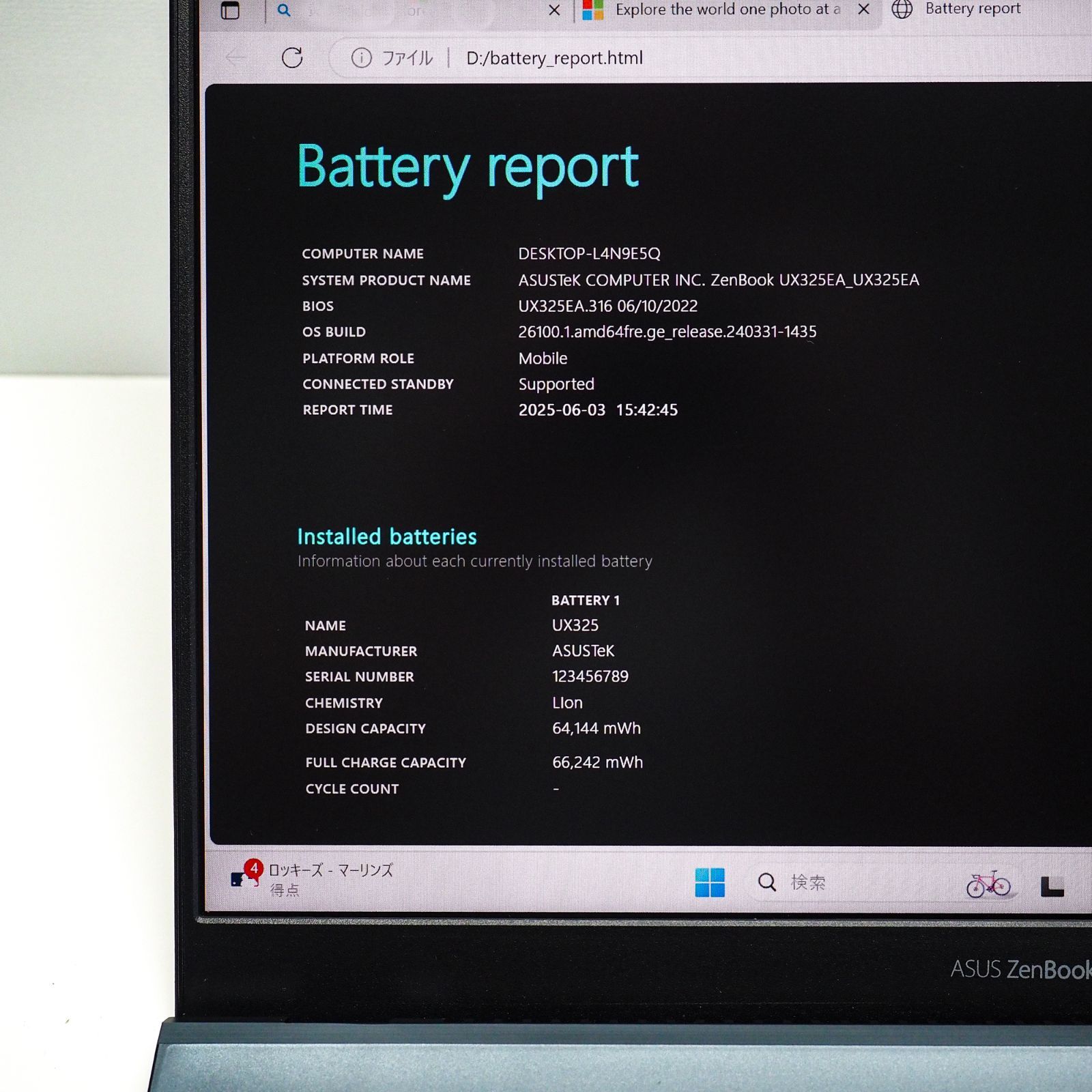Click the DESIGN CAPACITY label

pyautogui.click(x=365, y=729)
